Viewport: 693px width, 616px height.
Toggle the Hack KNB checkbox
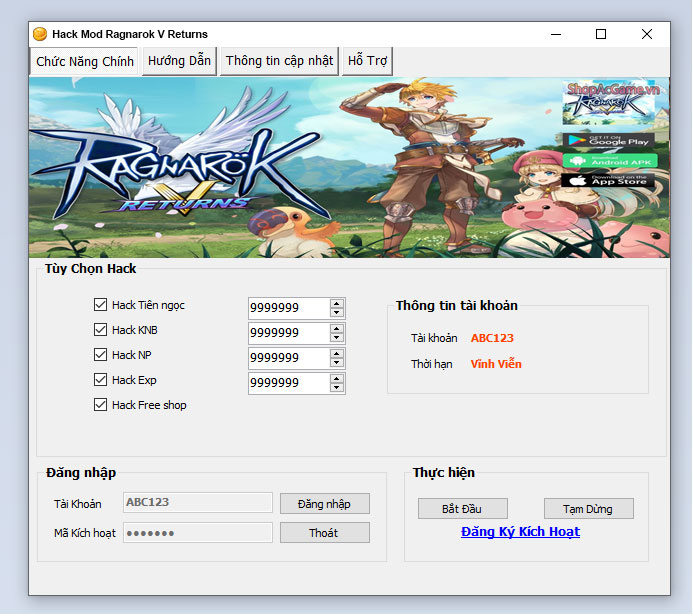[100, 330]
